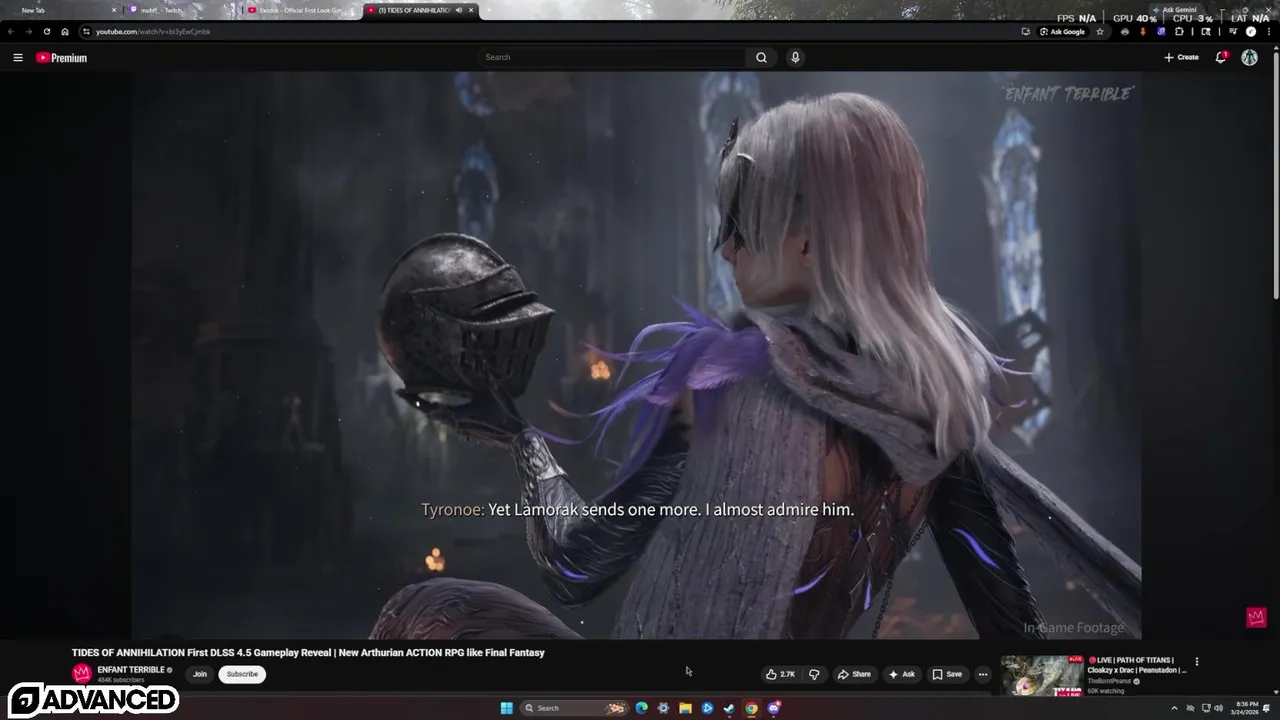The image size is (1280, 720).
Task: Focus the YouTube search field
Action: click(612, 58)
